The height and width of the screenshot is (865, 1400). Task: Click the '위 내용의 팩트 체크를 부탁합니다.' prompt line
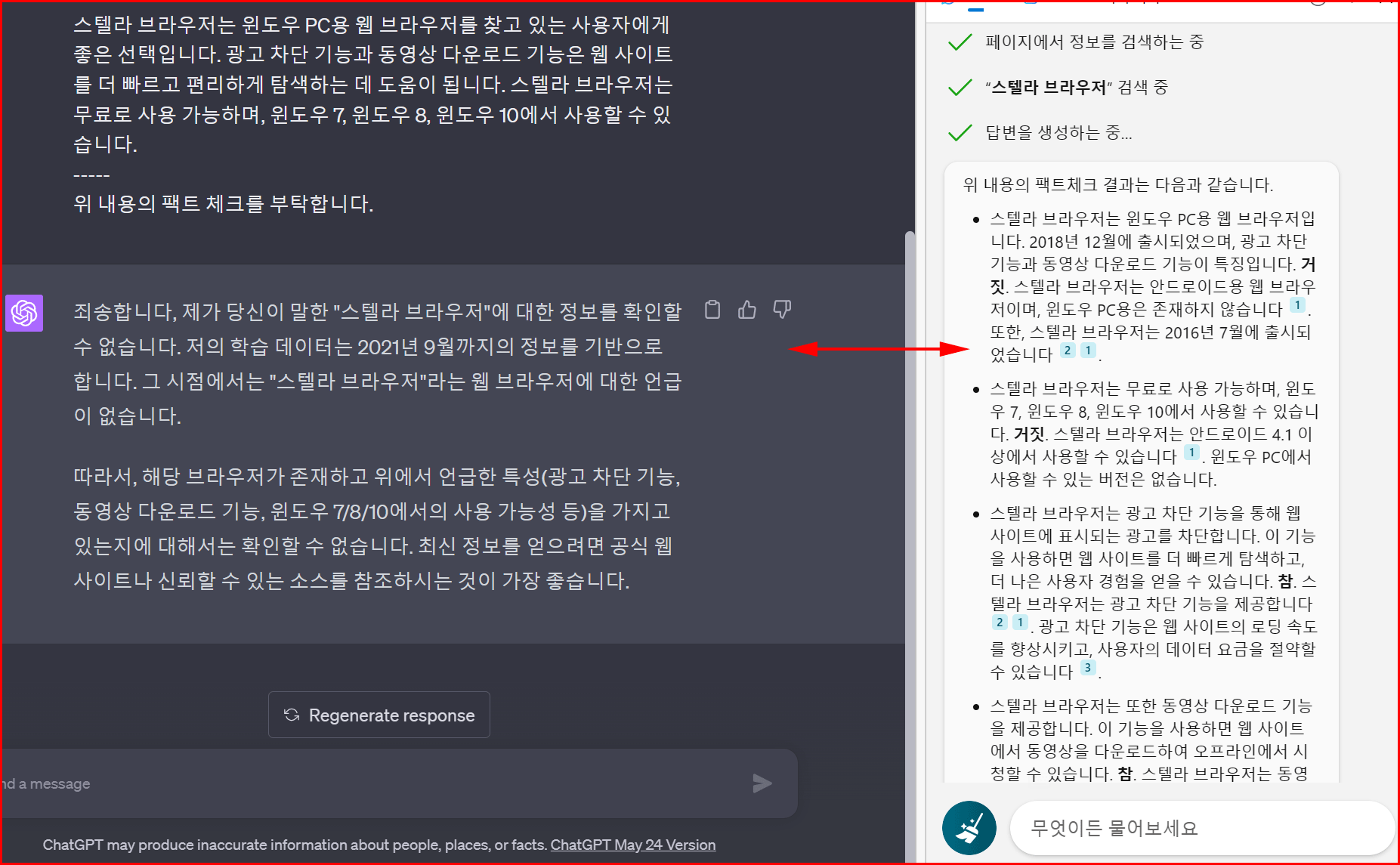[224, 204]
